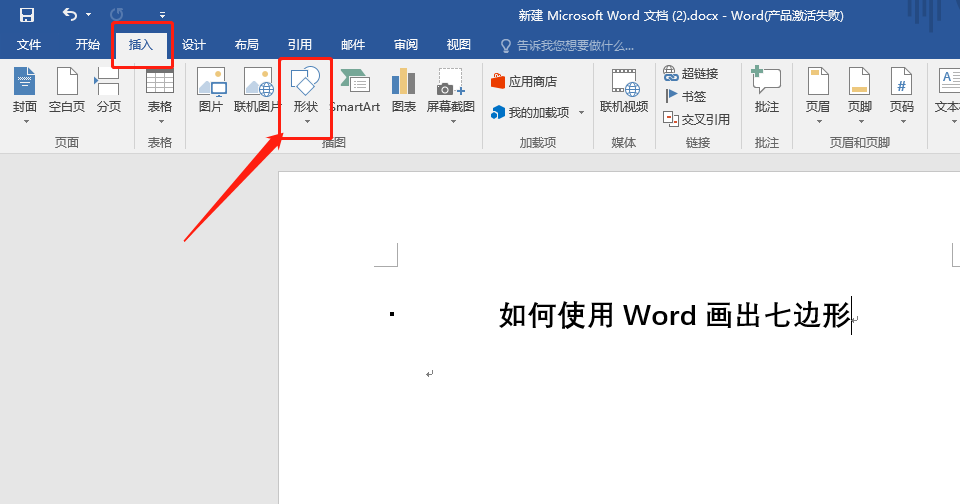
Task: Insert a picture with 图片 icon
Action: coord(211,91)
